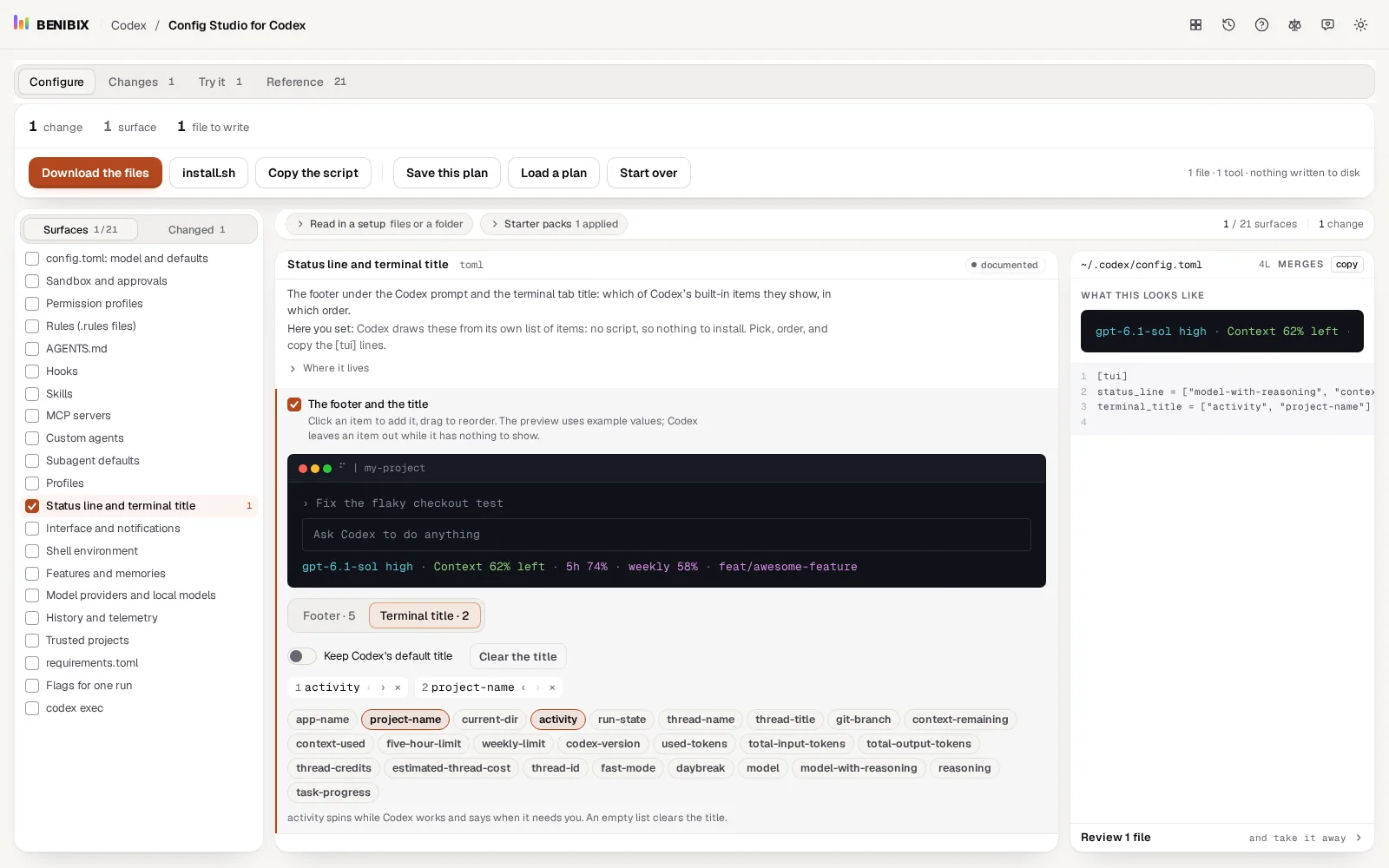Switch to the Try it tab

tap(221, 82)
